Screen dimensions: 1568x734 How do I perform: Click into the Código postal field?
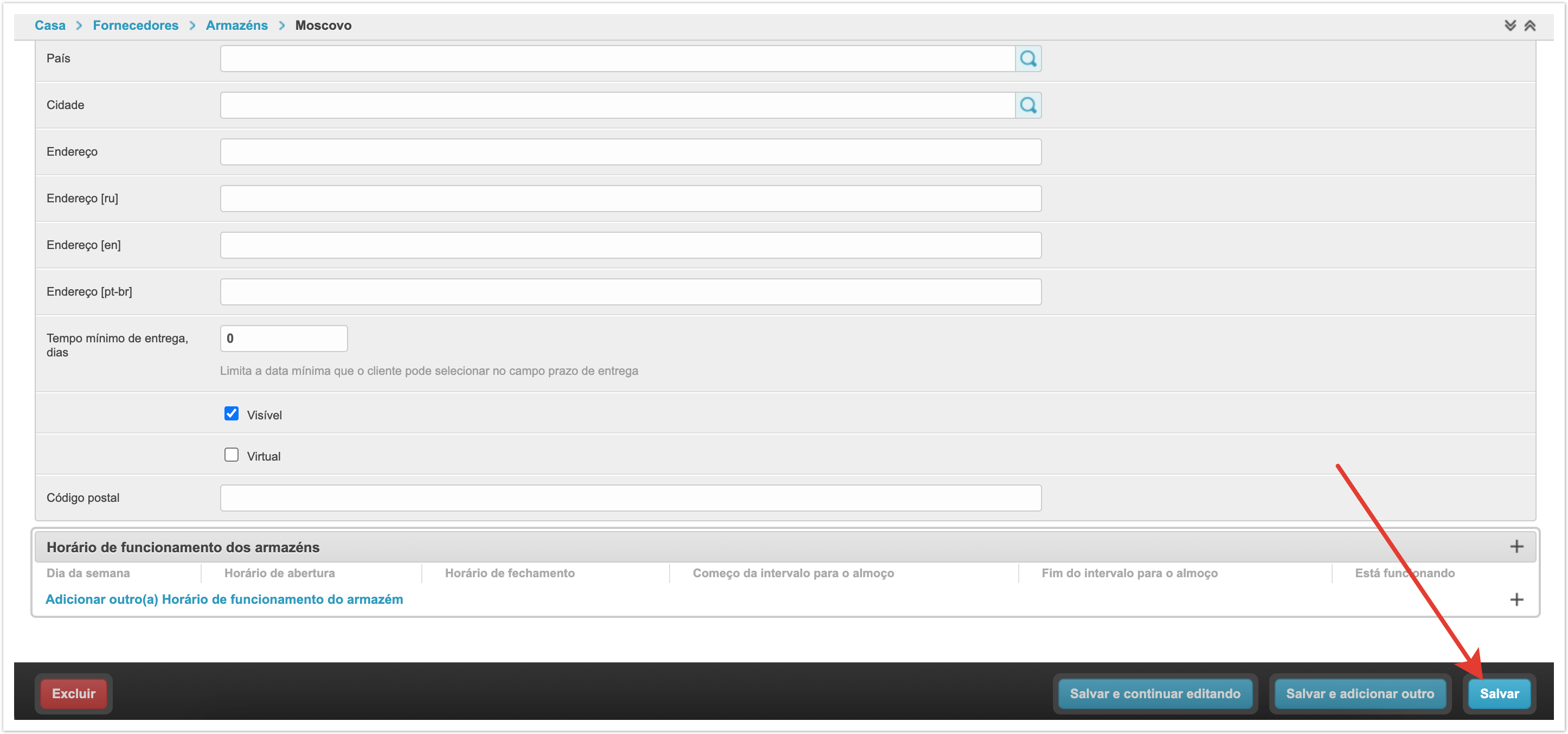click(630, 497)
